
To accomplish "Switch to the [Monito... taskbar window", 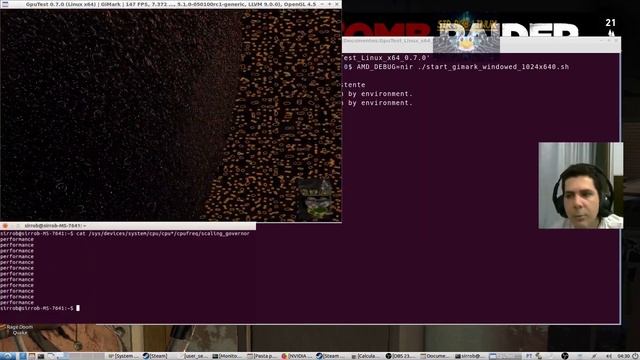I will pos(227,356).
